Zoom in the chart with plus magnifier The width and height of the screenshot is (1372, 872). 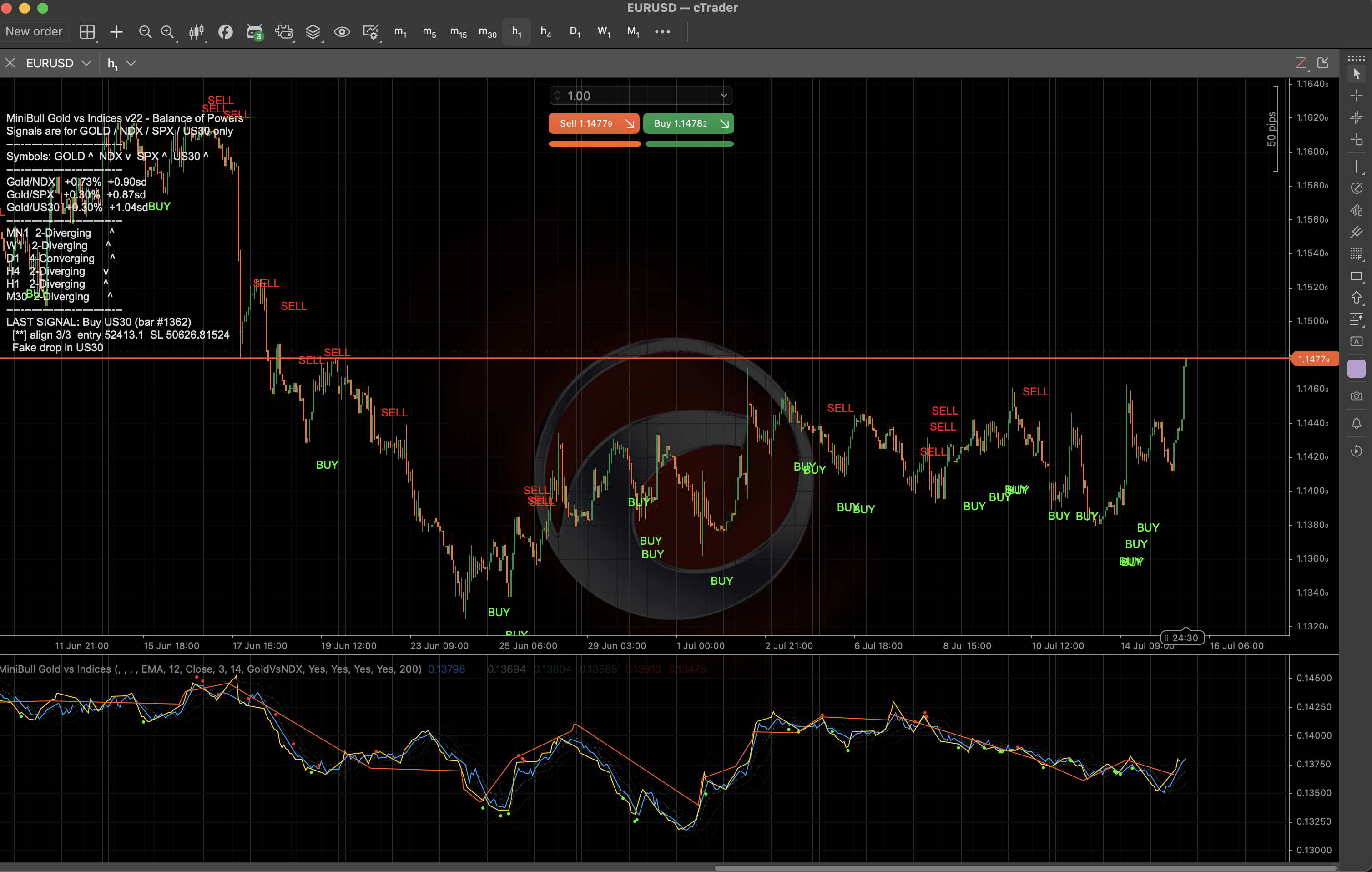(x=167, y=32)
